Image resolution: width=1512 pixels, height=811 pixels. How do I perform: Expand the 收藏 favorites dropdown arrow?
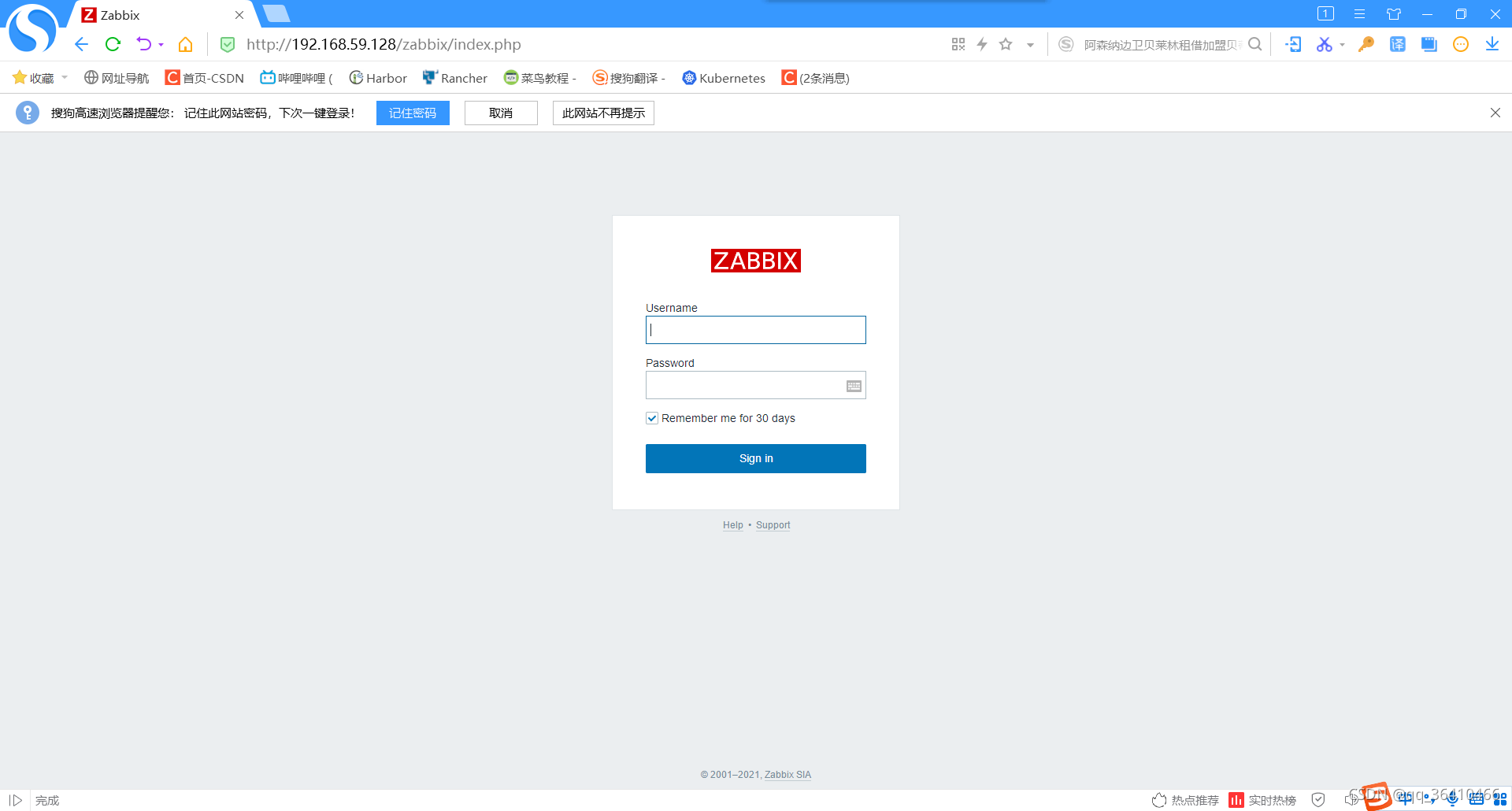click(x=65, y=77)
